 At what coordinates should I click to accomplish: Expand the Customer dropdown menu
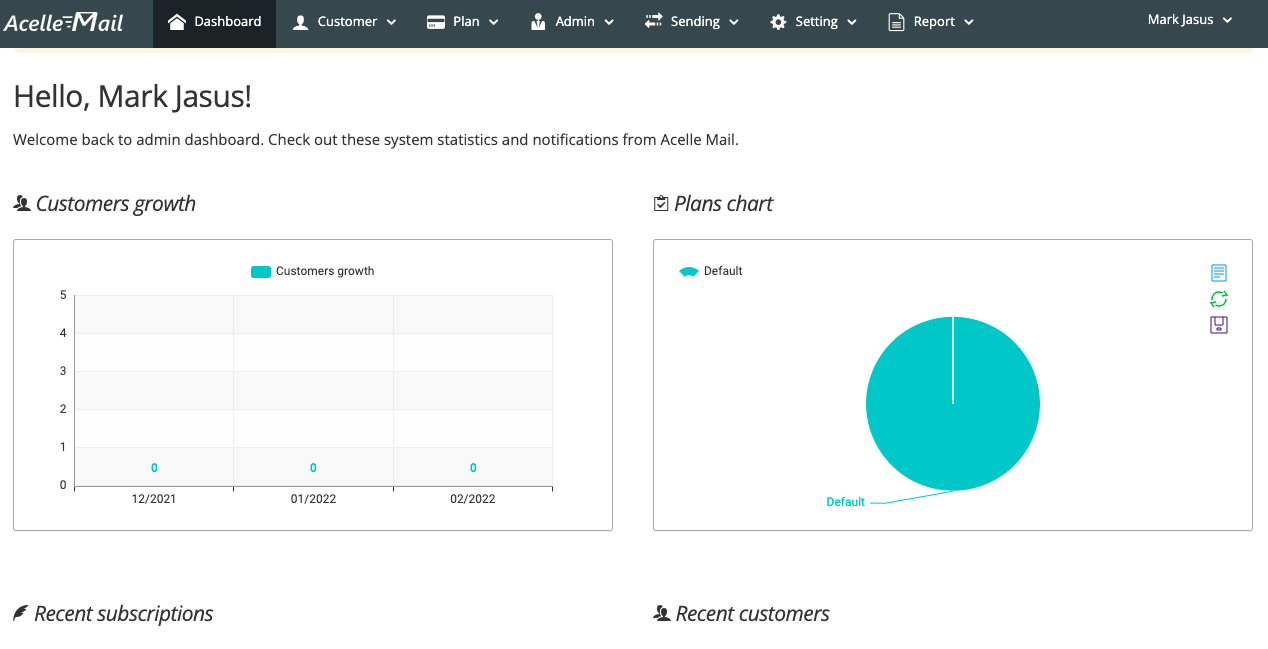pos(344,22)
